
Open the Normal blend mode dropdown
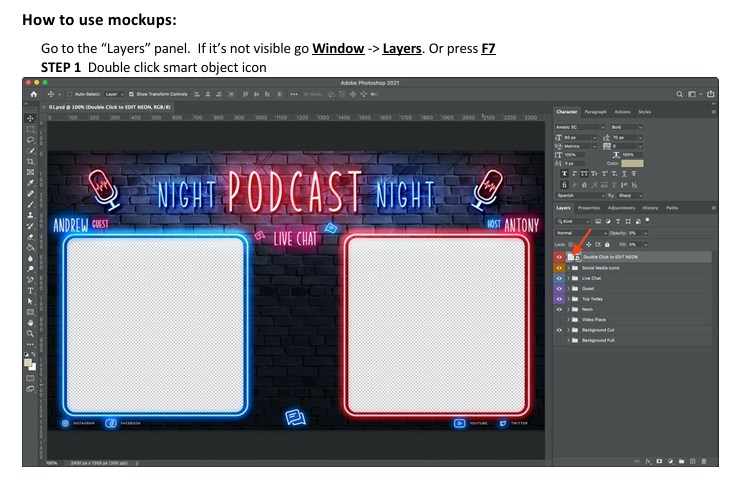pos(581,233)
